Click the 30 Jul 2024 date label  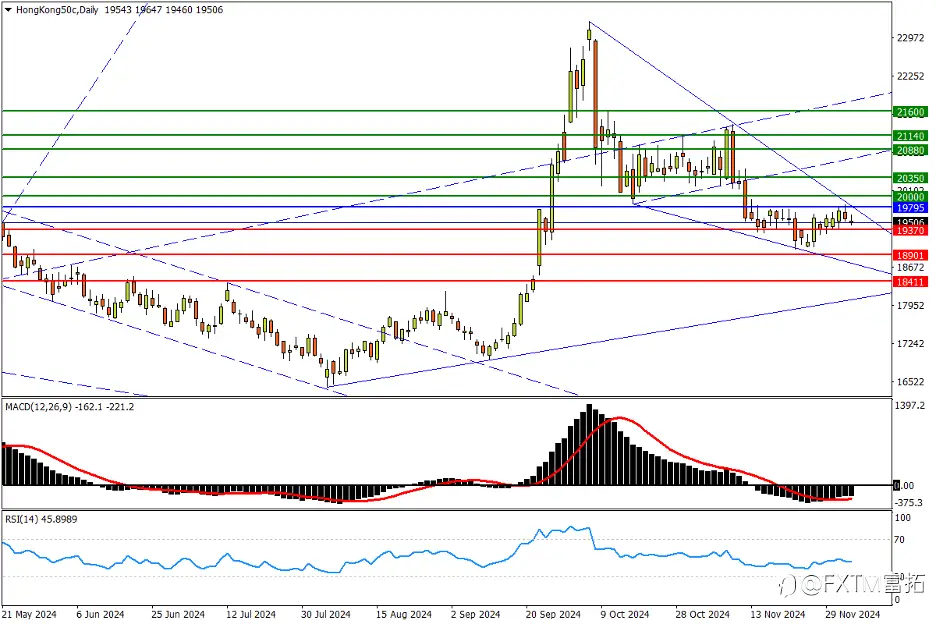tap(326, 614)
